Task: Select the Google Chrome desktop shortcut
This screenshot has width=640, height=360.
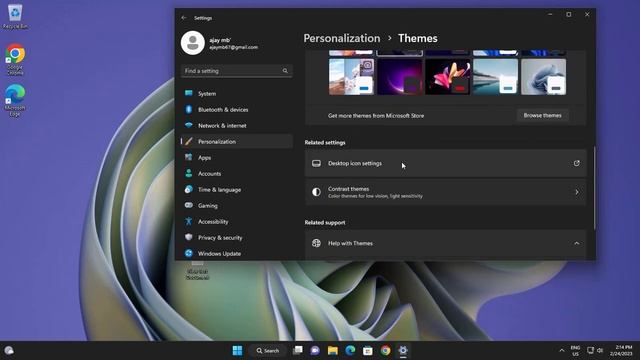Action: (15, 60)
